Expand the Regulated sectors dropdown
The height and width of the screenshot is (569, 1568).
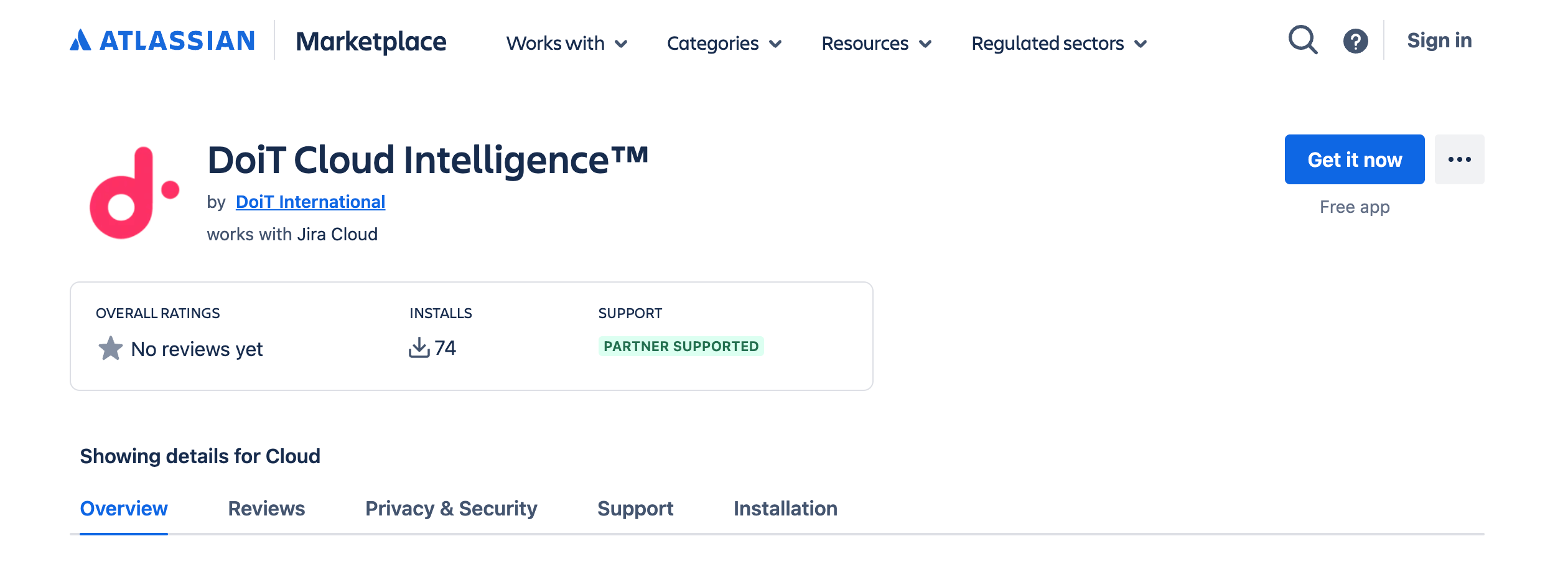click(x=1059, y=43)
